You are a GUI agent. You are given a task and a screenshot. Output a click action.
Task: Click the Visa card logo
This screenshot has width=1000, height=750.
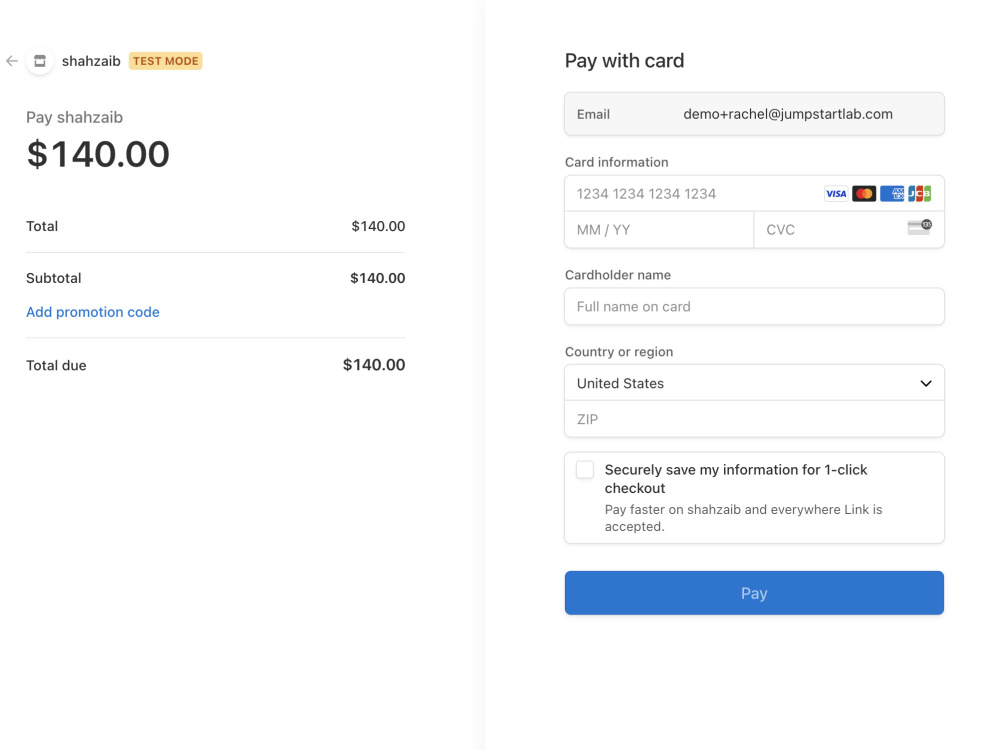coord(835,194)
